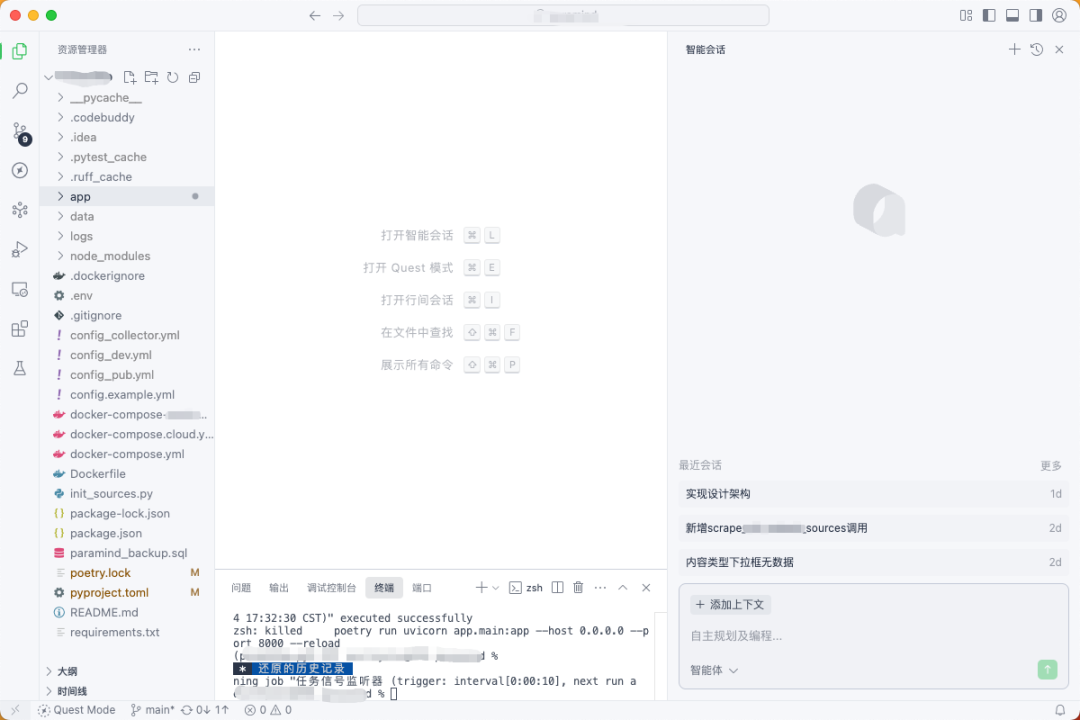Toggle the bottom panel visibility
Image resolution: width=1080 pixels, height=720 pixels.
click(1012, 15)
